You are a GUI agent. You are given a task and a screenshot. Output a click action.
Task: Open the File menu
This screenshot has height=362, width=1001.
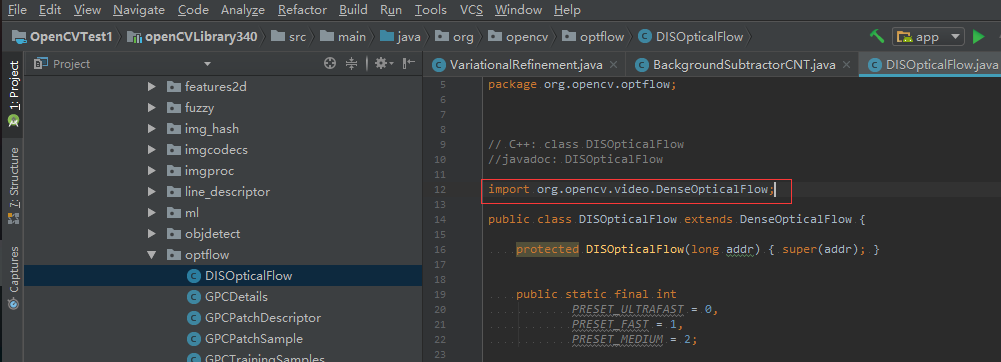[x=17, y=10]
